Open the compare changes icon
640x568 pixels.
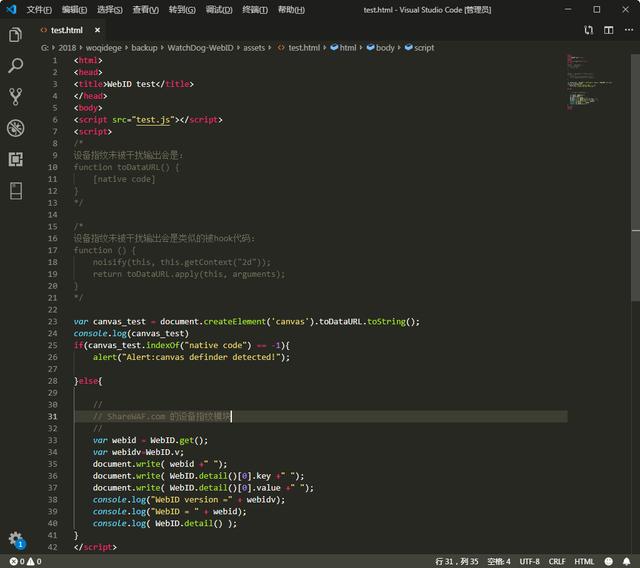pos(588,30)
